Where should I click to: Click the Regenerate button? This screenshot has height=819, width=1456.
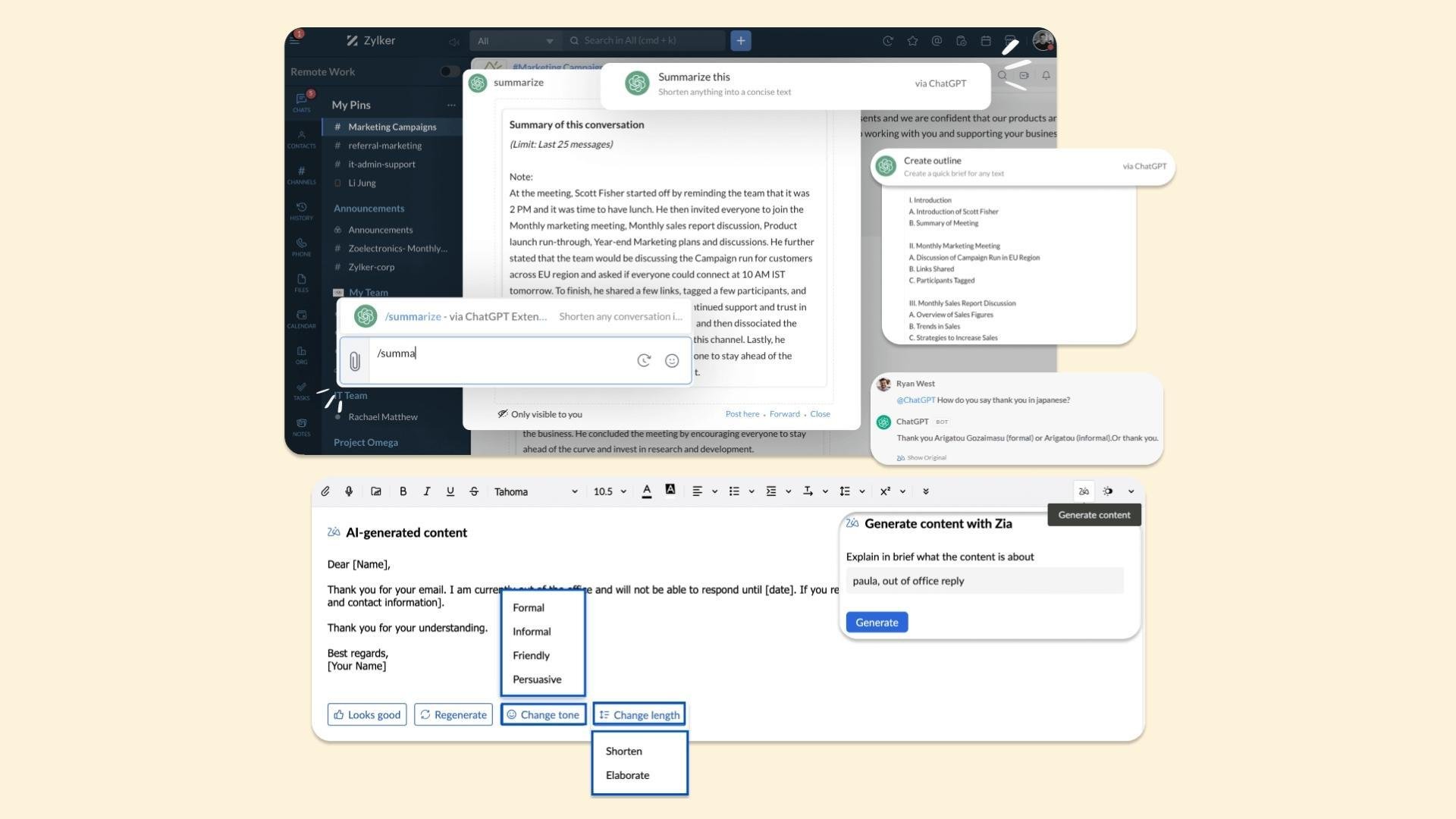453,714
